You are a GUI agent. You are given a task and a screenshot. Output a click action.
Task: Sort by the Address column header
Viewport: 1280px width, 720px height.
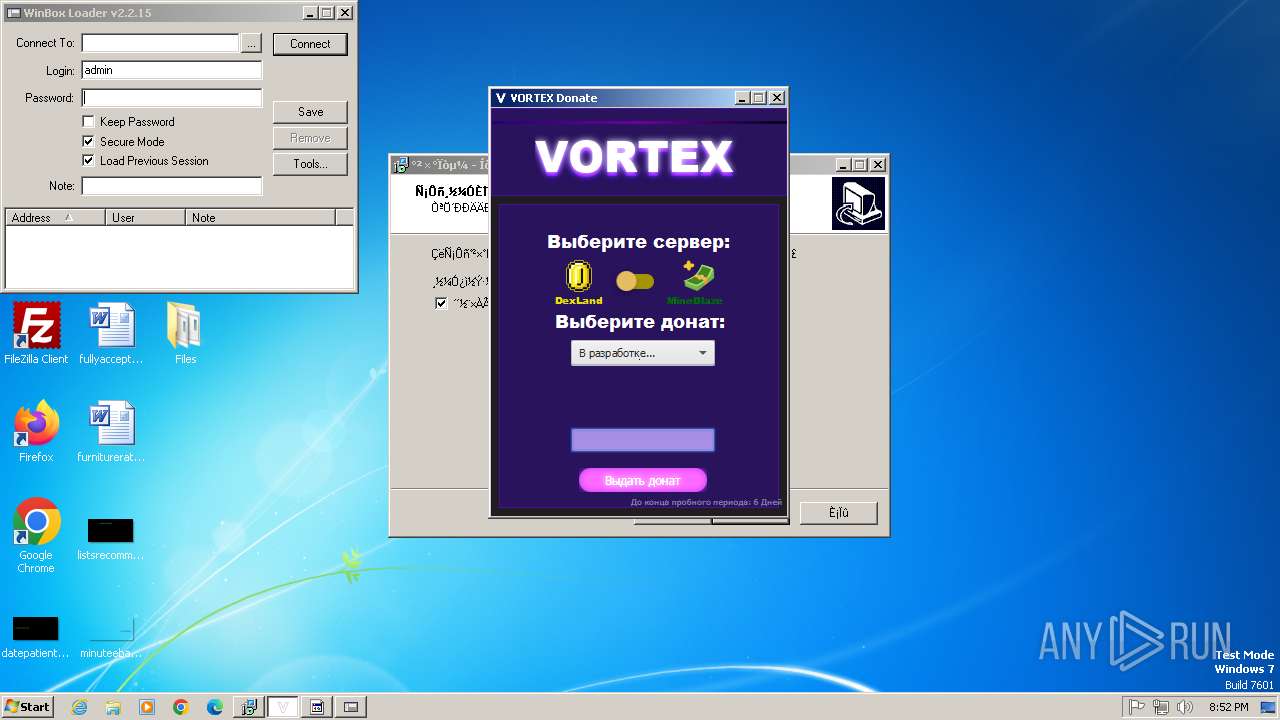coord(55,217)
